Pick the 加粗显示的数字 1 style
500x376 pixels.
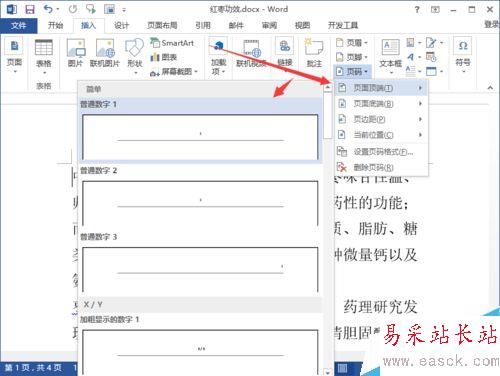200,345
